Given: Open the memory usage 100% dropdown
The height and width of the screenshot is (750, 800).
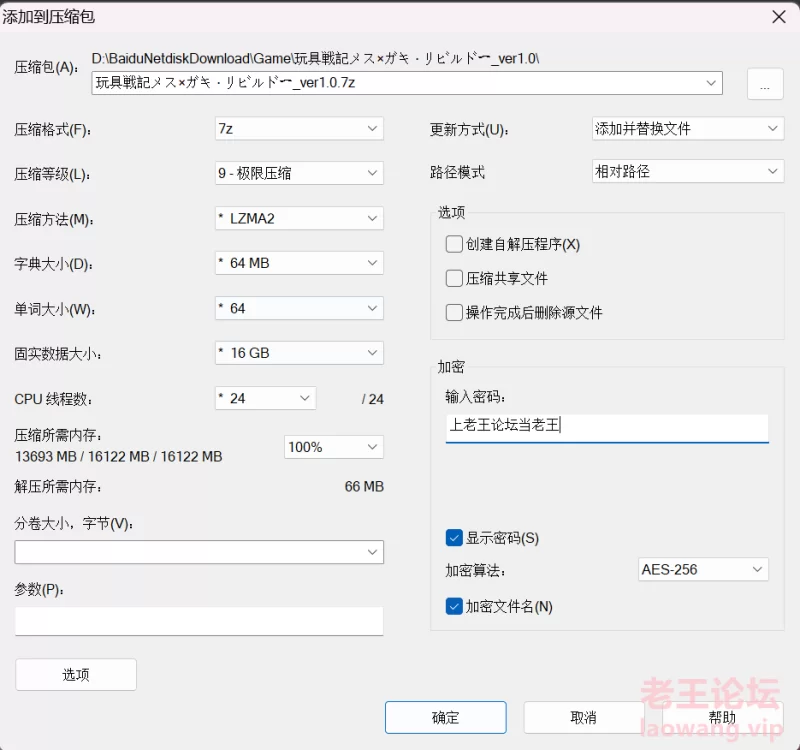Looking at the screenshot, I should click(334, 447).
